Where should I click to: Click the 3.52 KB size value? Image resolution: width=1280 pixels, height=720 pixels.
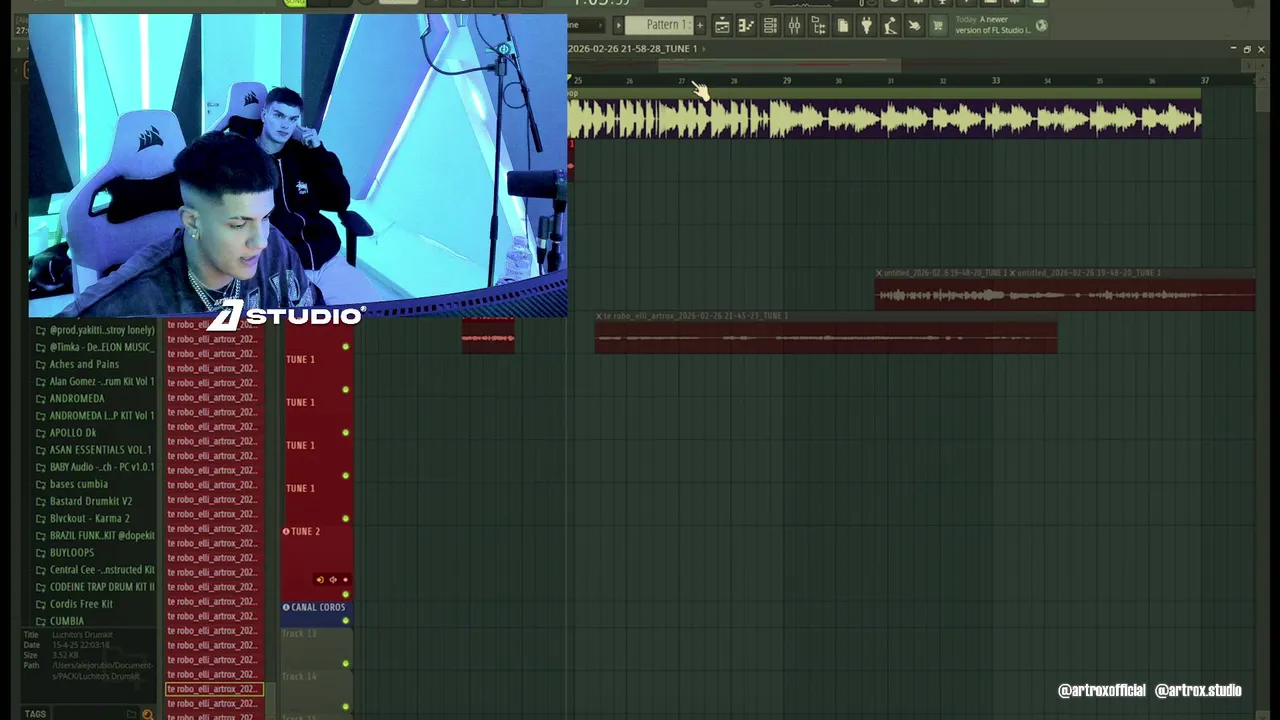[x=67, y=655]
